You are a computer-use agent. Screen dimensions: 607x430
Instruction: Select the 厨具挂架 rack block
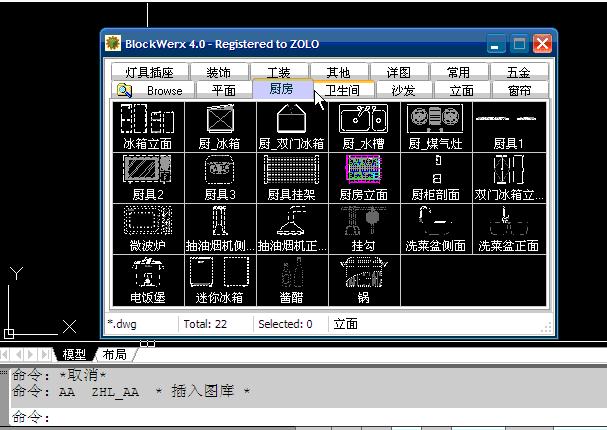(292, 178)
